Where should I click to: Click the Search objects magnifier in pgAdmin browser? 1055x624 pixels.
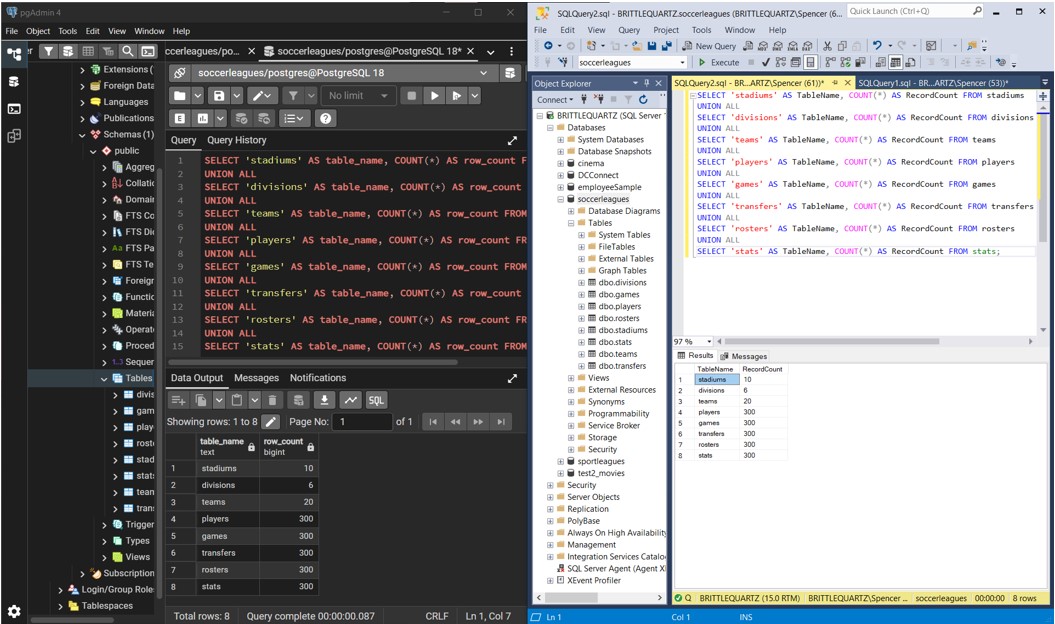point(127,51)
